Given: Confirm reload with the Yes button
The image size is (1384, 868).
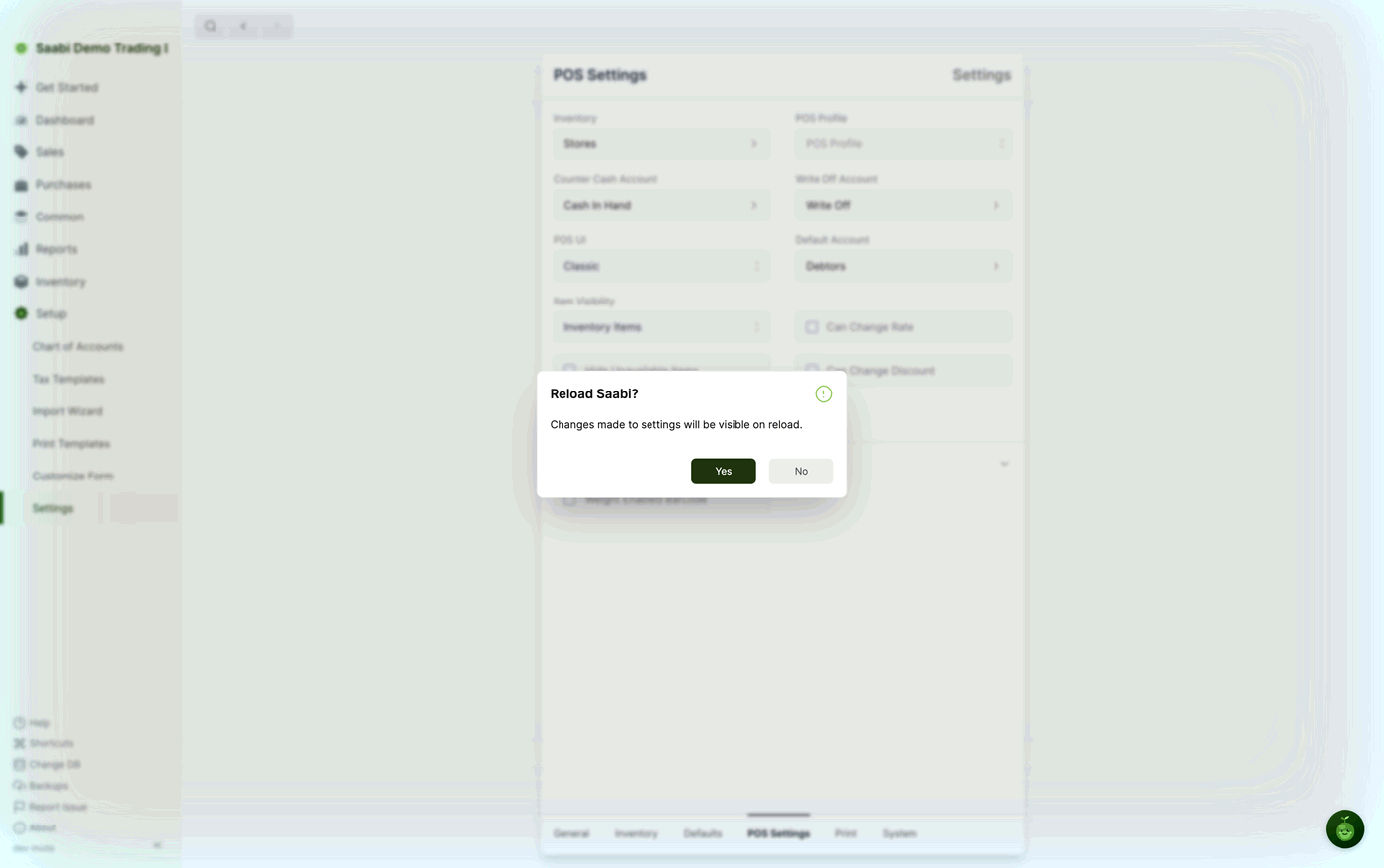Looking at the screenshot, I should tap(723, 472).
